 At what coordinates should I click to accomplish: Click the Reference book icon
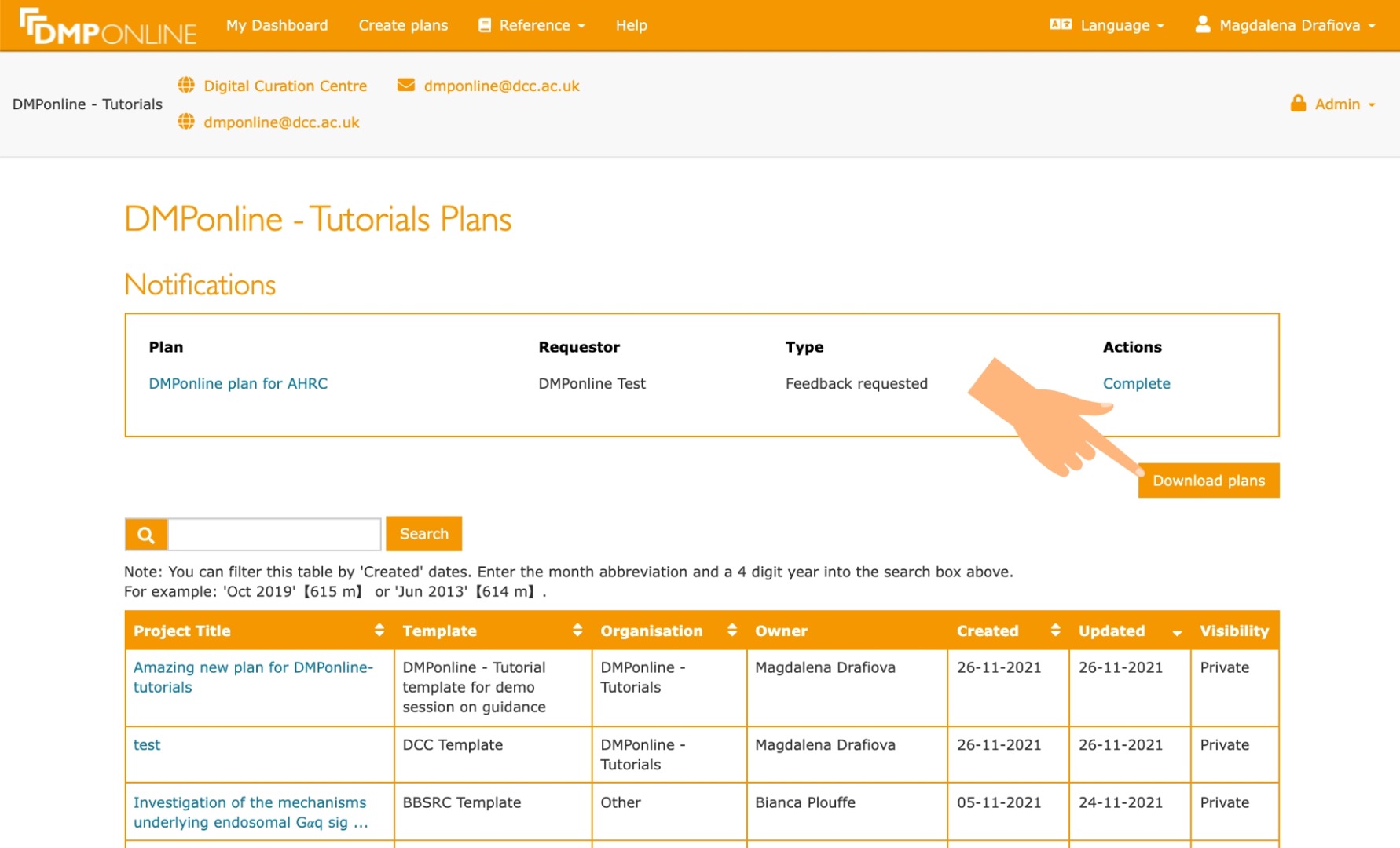tap(485, 25)
